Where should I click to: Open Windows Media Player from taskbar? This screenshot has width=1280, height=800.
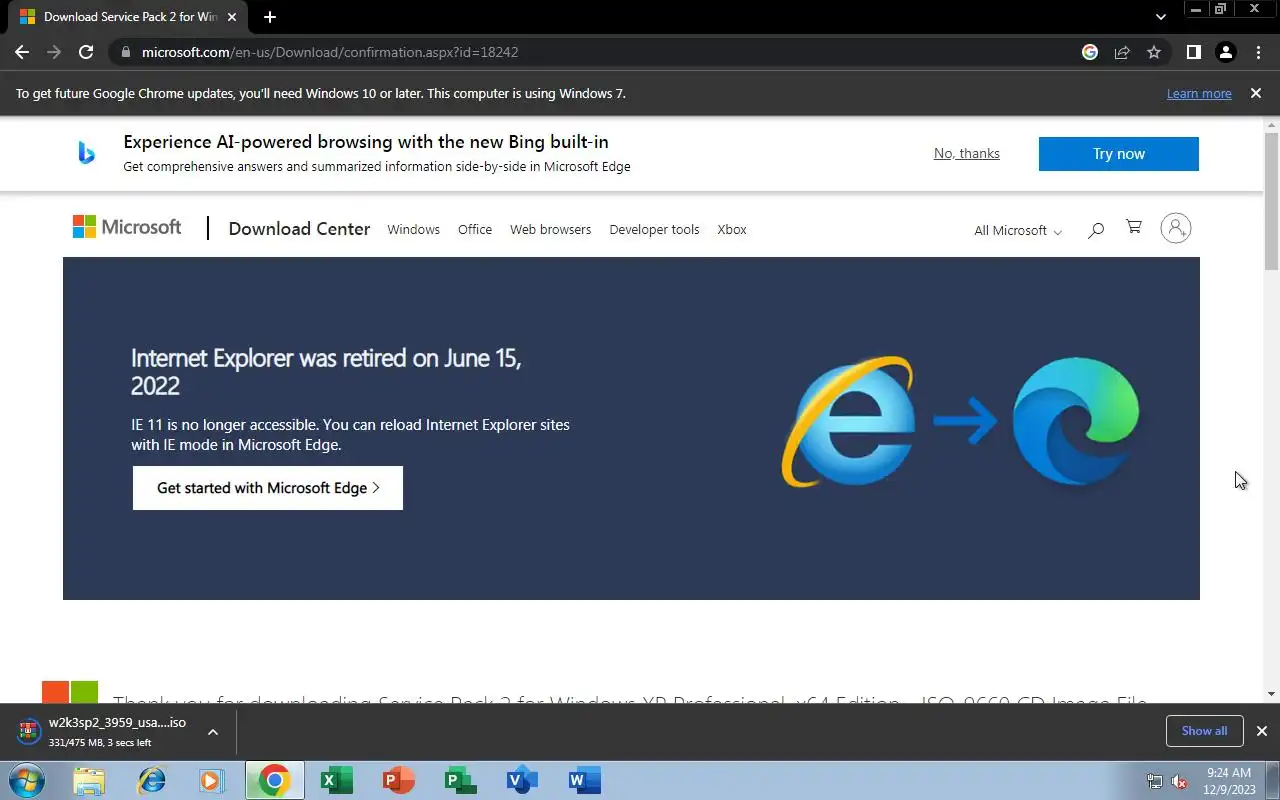pos(212,780)
